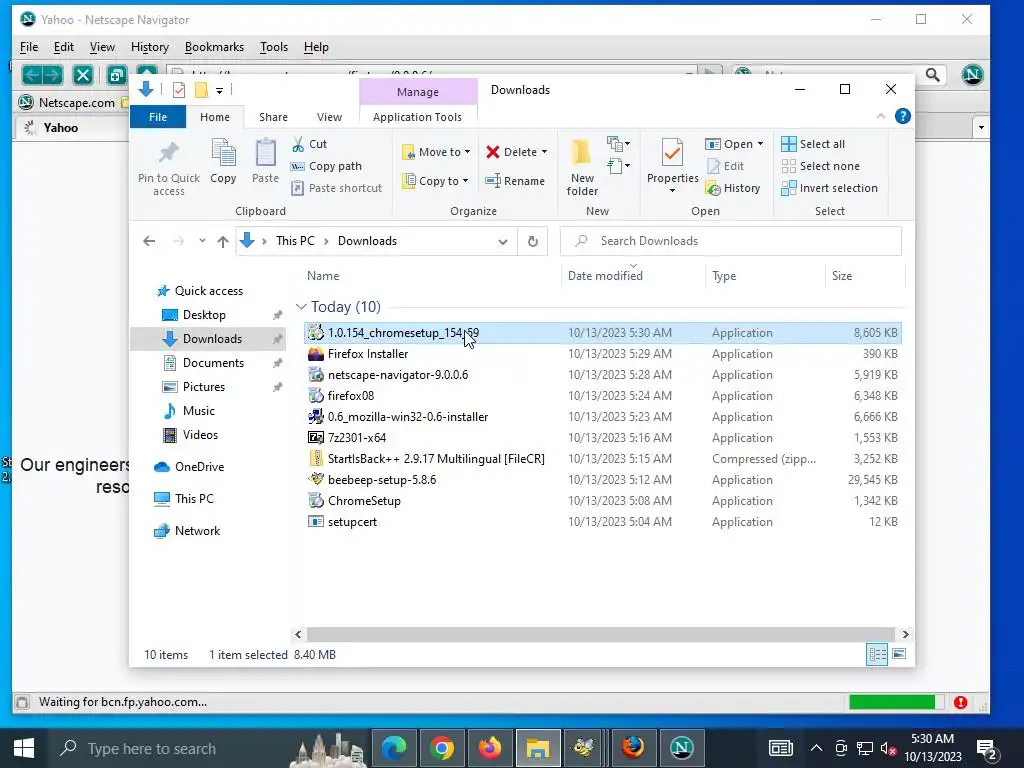The image size is (1024, 768).
Task: Open Microsoft Edge from taskbar
Action: tap(394, 748)
